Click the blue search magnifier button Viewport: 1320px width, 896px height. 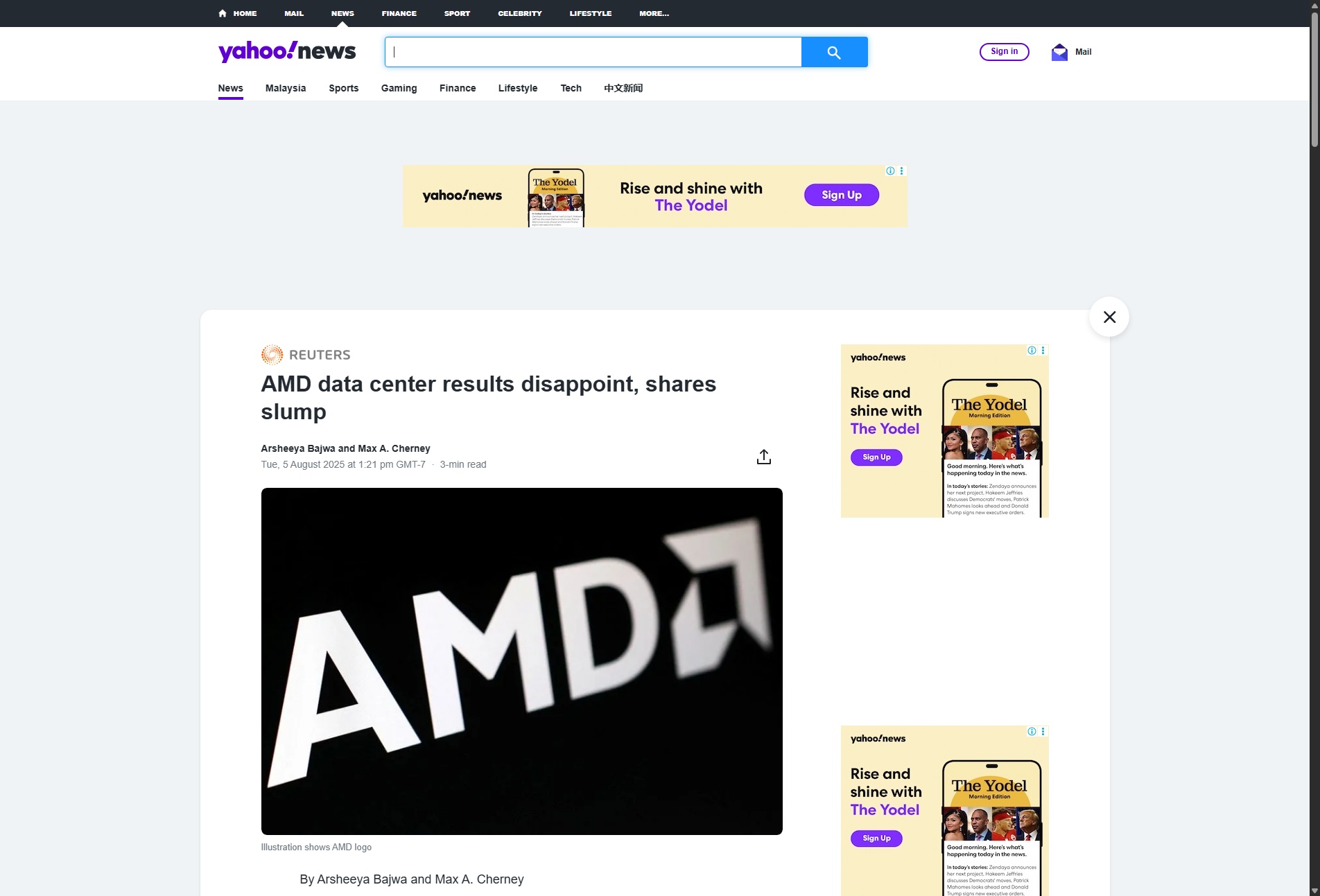click(x=834, y=52)
